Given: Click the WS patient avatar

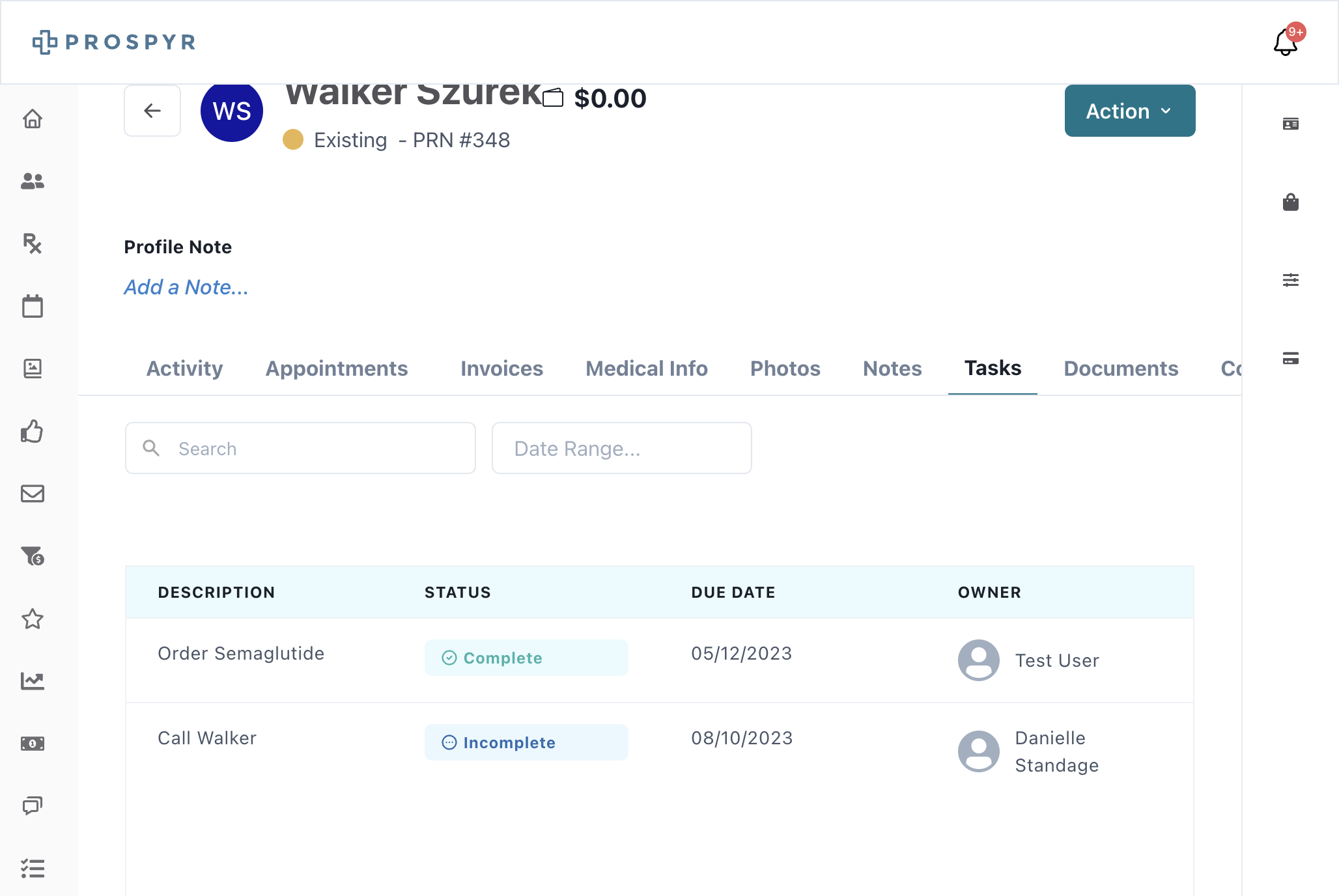Looking at the screenshot, I should [x=232, y=111].
